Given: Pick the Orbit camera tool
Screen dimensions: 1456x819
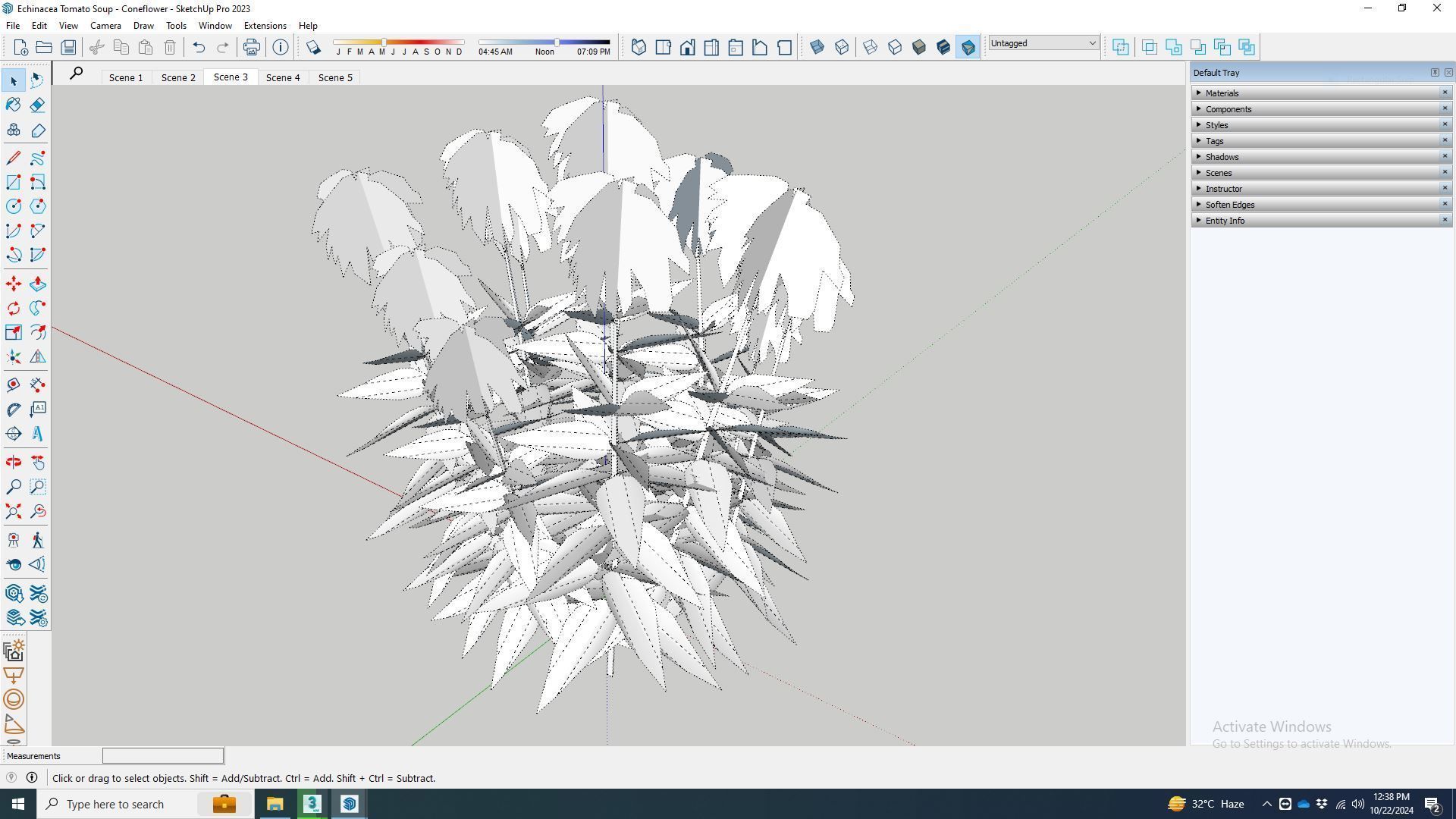Looking at the screenshot, I should [14, 462].
